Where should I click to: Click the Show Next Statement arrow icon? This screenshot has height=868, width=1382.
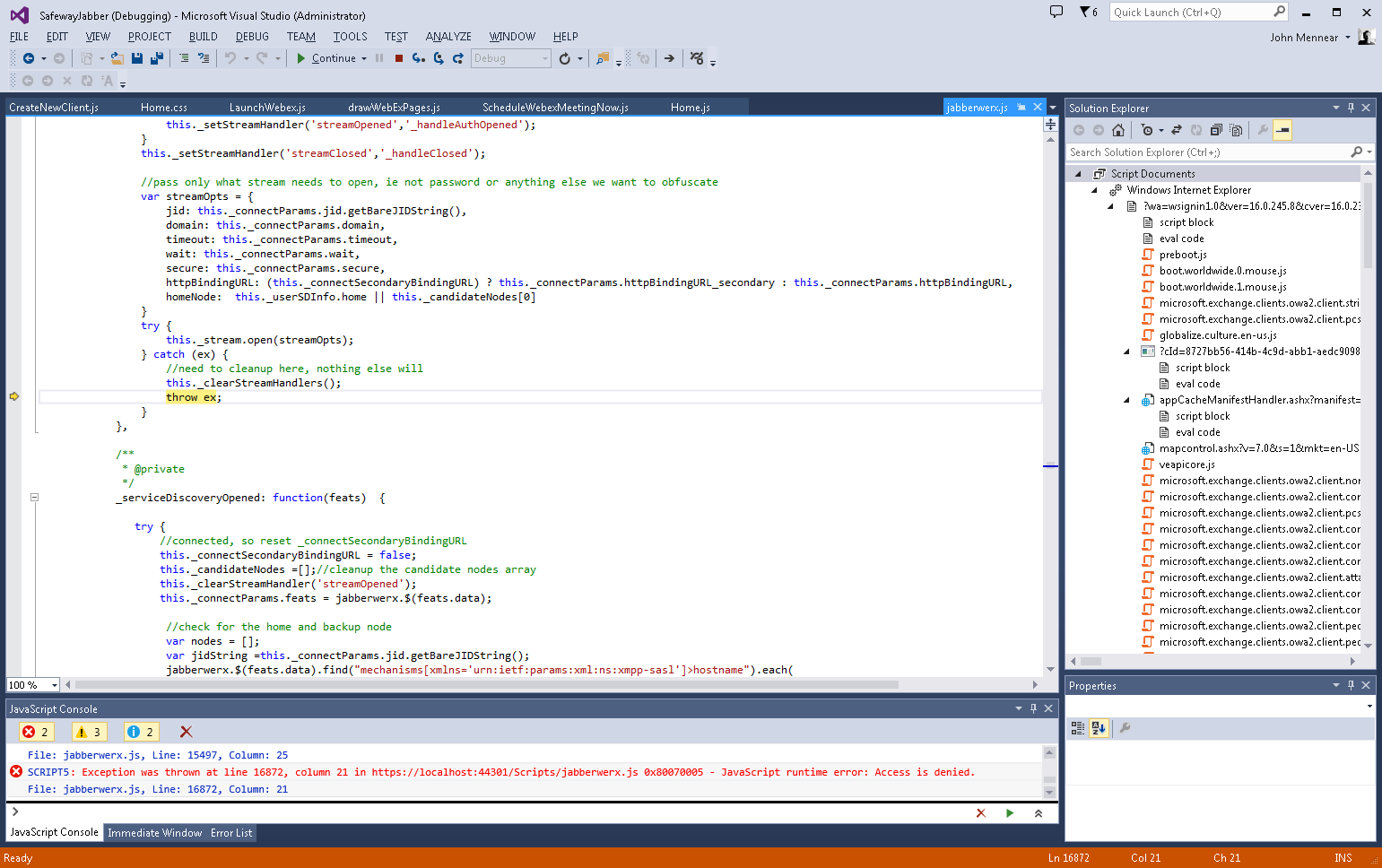coord(669,58)
